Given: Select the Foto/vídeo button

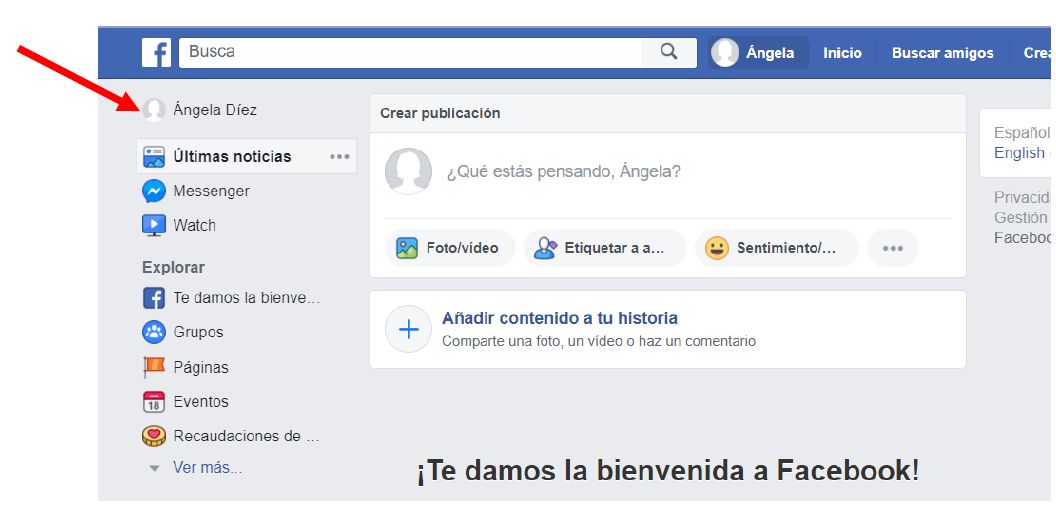Looking at the screenshot, I should 450,248.
